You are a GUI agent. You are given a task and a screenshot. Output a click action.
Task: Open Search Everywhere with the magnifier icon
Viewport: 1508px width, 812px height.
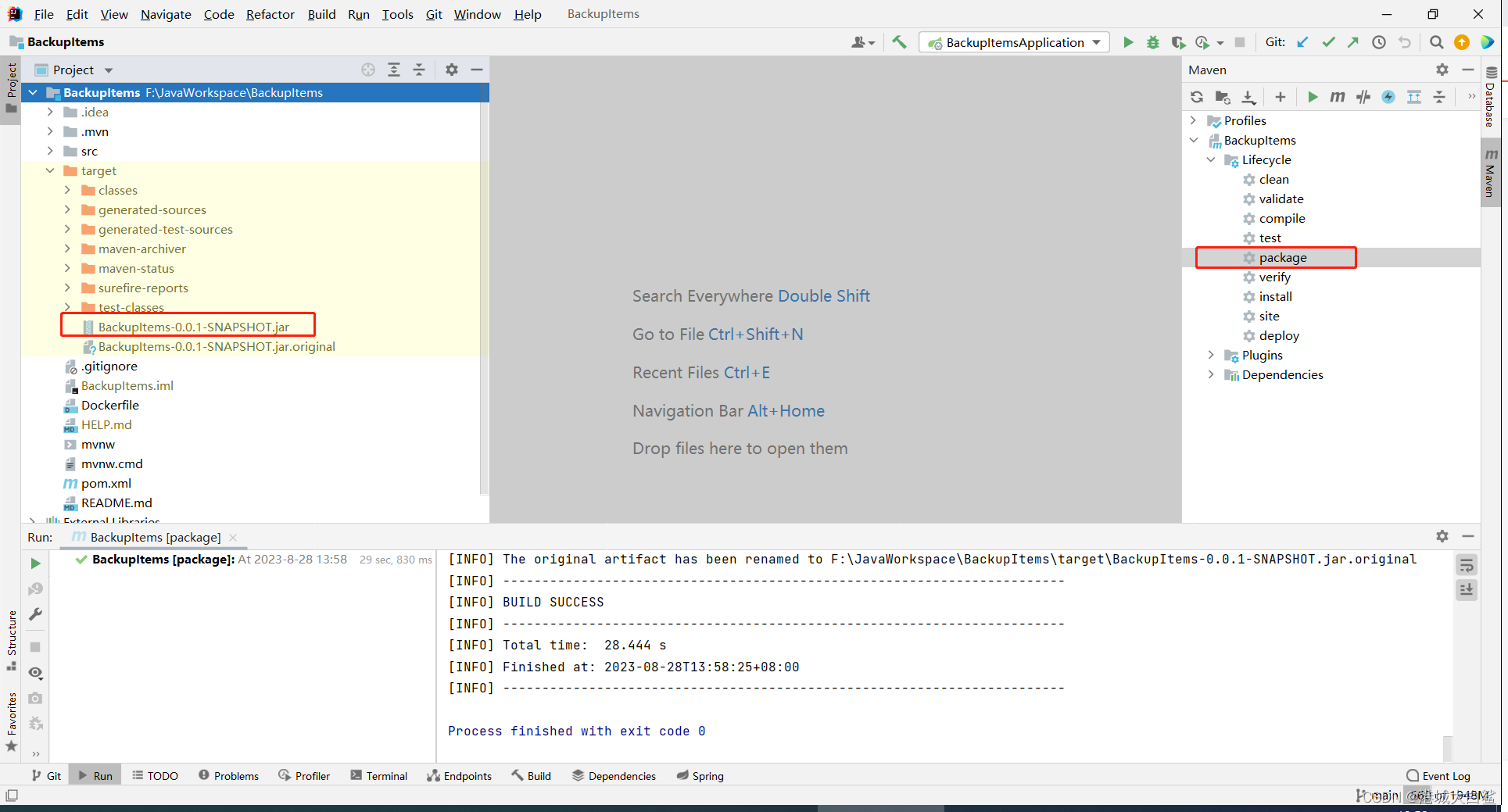1437,42
